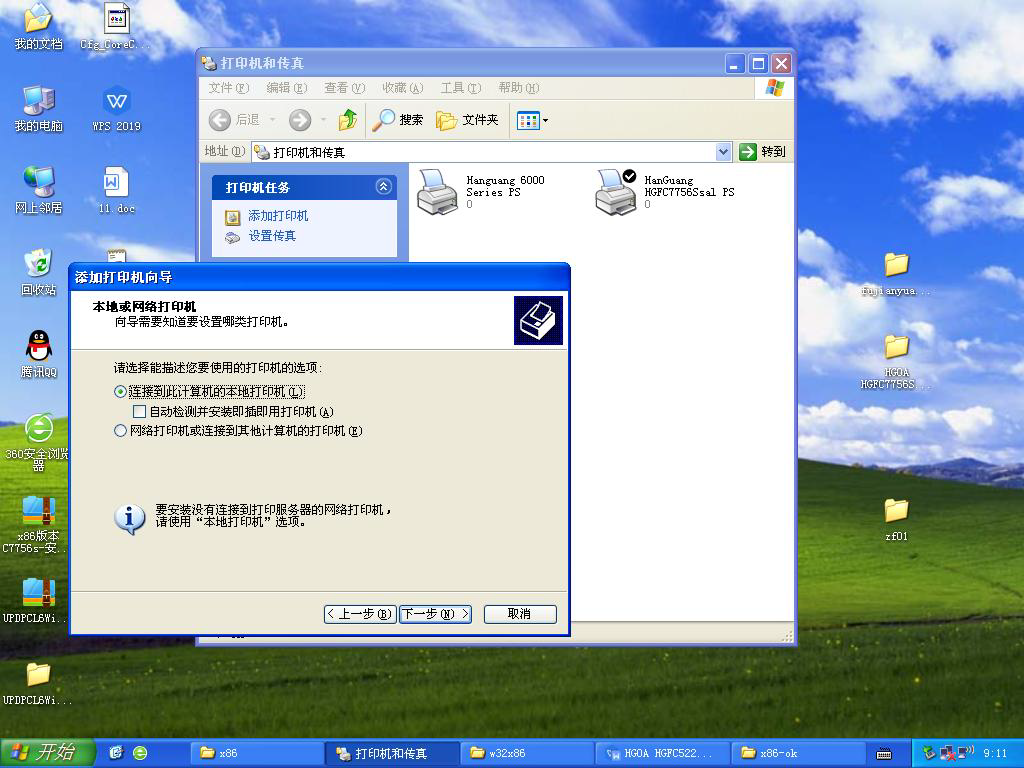Image resolution: width=1024 pixels, height=768 pixels.
Task: Open the 我的文档 desktop folder icon
Action: pyautogui.click(x=38, y=26)
